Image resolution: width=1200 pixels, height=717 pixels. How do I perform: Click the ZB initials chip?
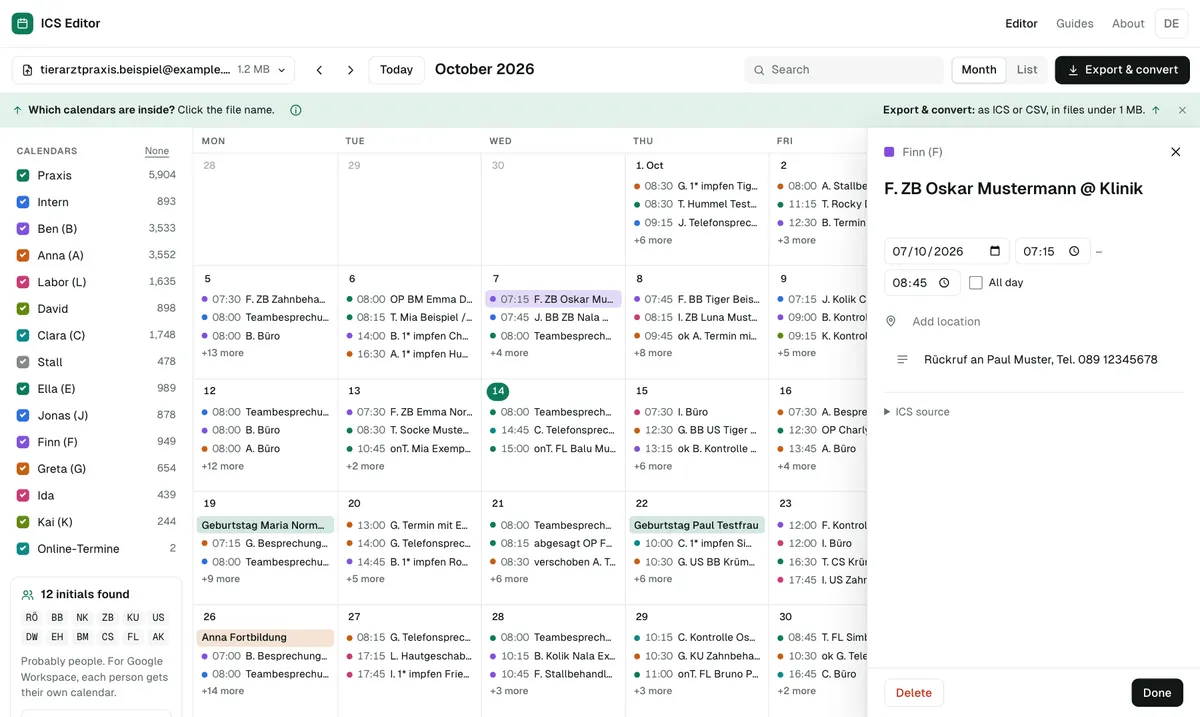point(108,618)
